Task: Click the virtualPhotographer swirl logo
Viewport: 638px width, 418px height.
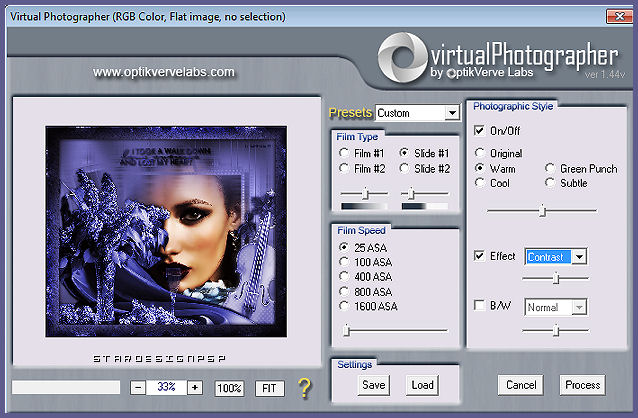Action: tap(402, 57)
